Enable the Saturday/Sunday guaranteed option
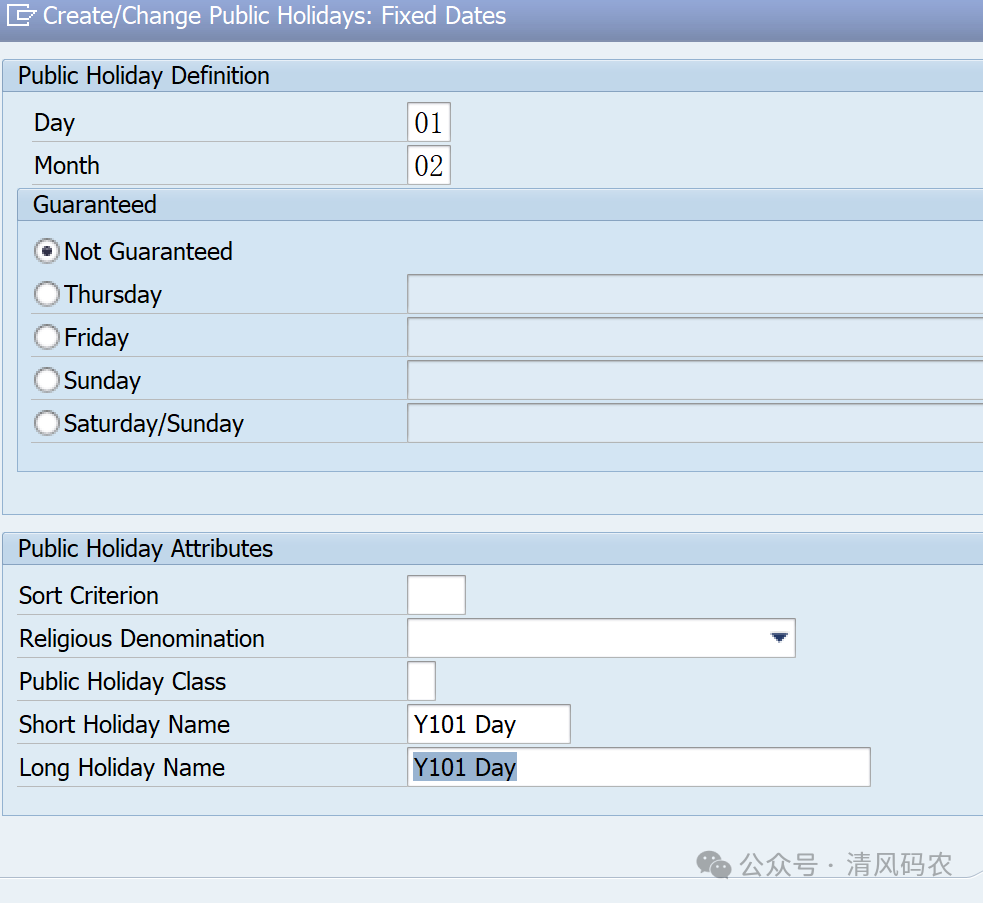 click(x=47, y=423)
